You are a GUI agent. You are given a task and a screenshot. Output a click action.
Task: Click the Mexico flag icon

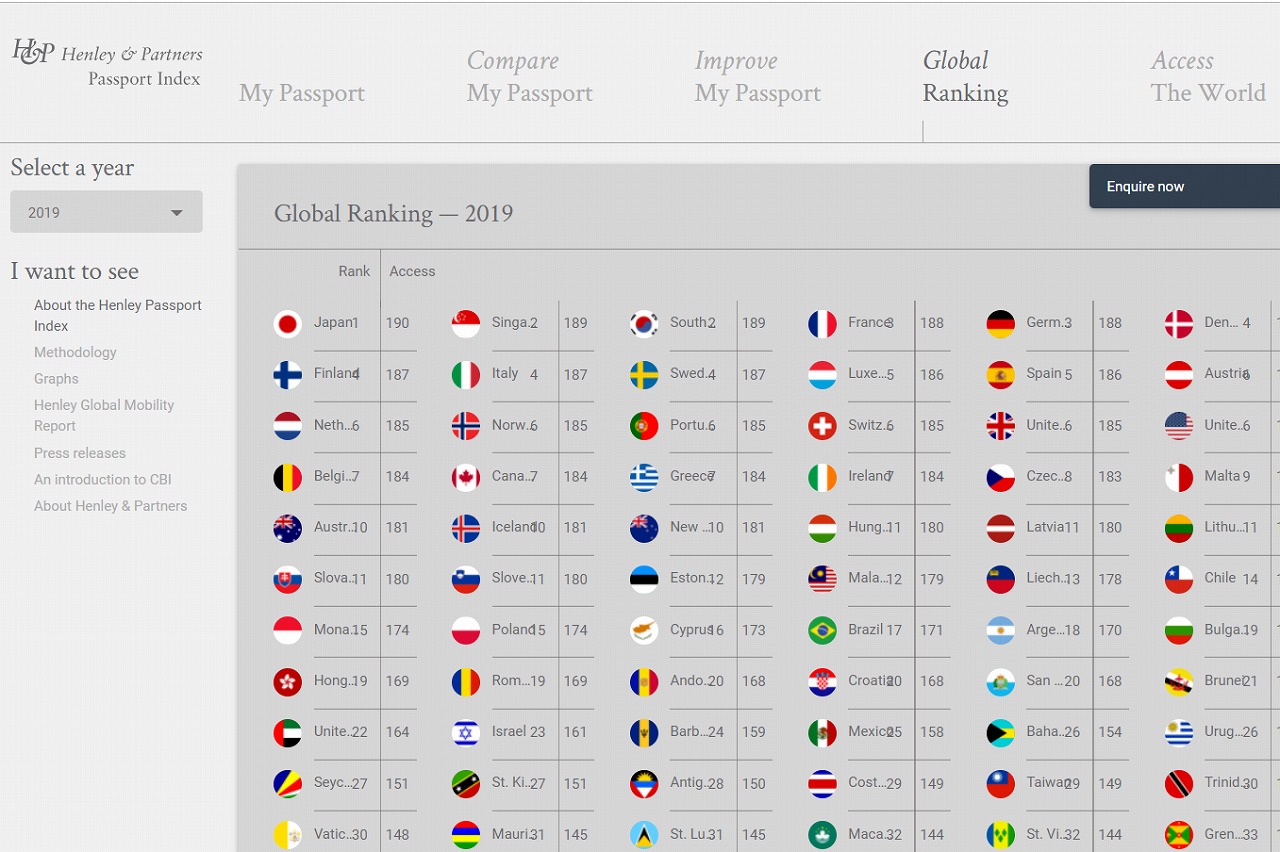pos(822,733)
